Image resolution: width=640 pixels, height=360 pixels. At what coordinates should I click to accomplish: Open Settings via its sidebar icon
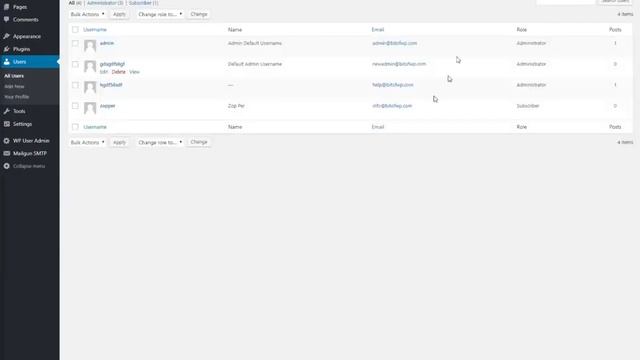tap(7, 124)
